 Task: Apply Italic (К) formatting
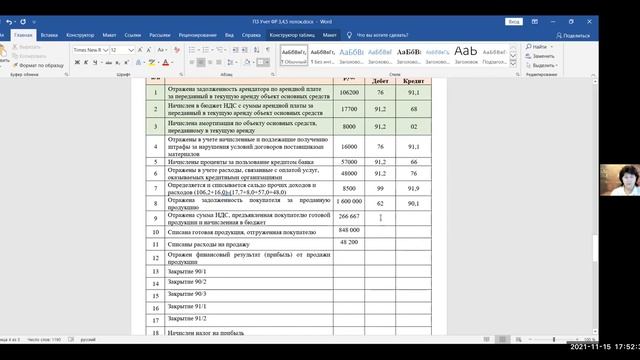click(86, 62)
